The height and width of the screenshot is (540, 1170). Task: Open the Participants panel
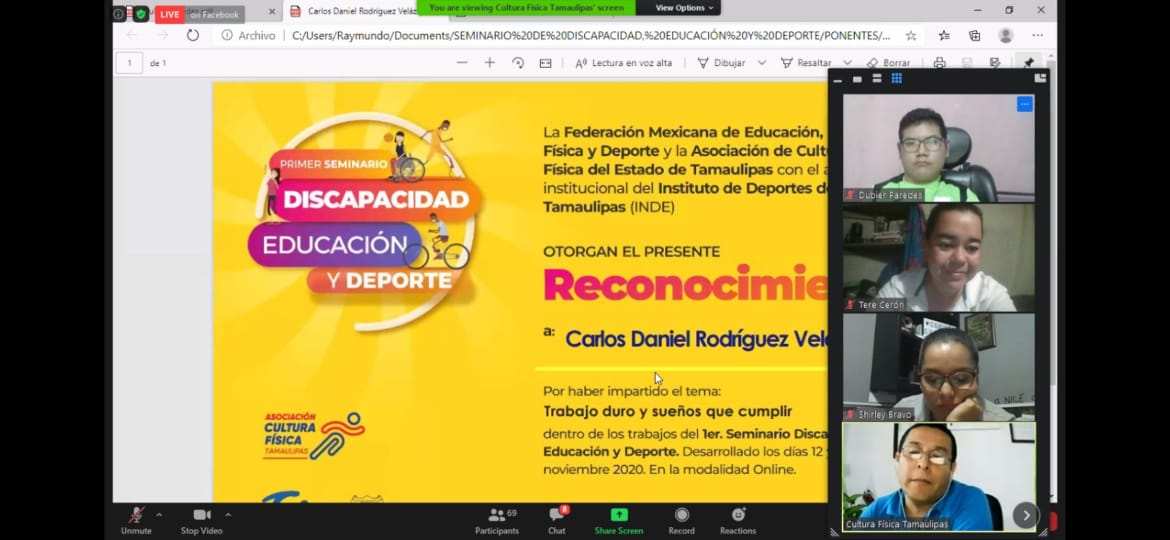497,518
